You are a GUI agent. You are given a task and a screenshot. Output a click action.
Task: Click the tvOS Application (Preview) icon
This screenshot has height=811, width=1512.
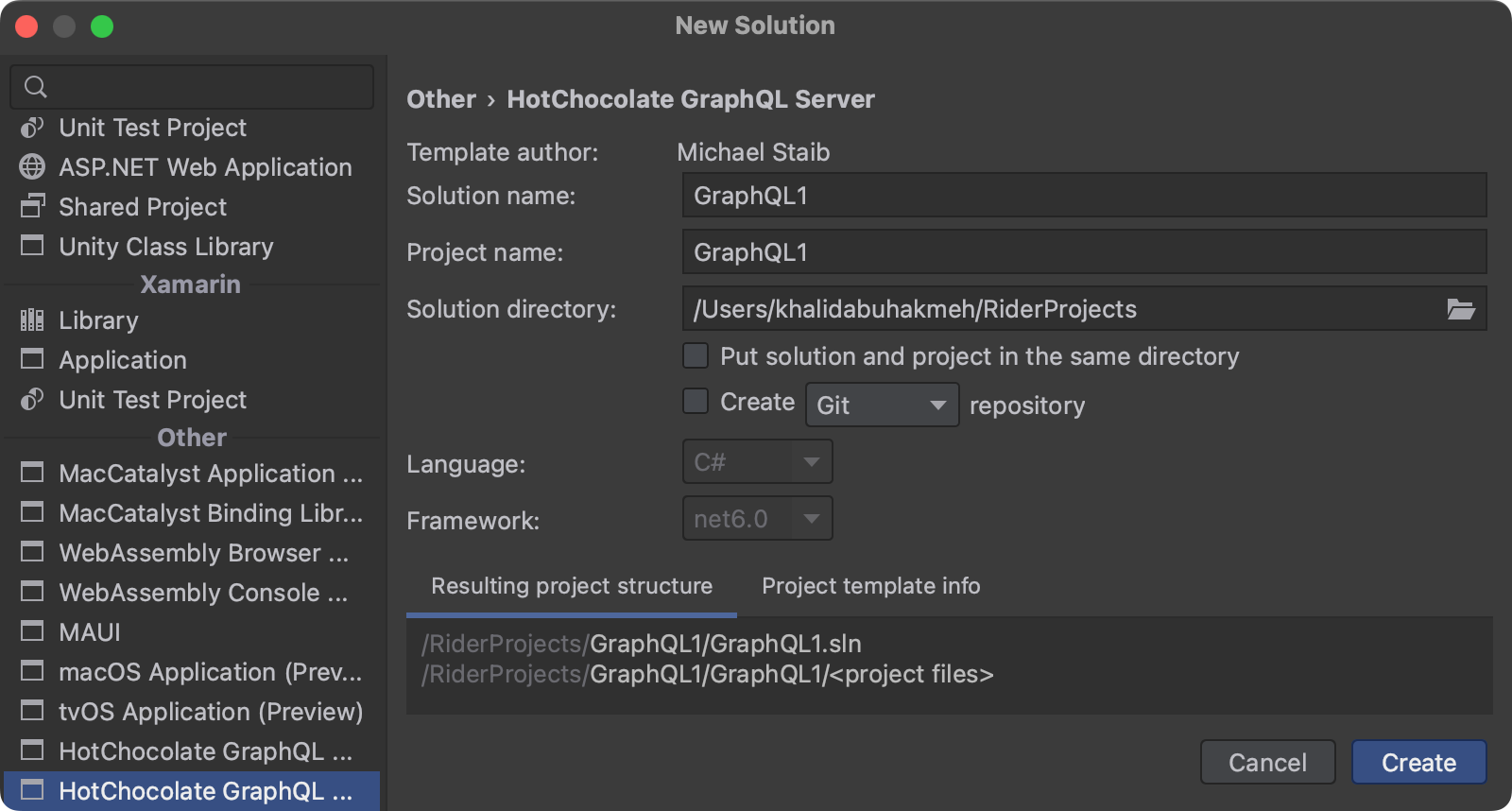(x=32, y=711)
